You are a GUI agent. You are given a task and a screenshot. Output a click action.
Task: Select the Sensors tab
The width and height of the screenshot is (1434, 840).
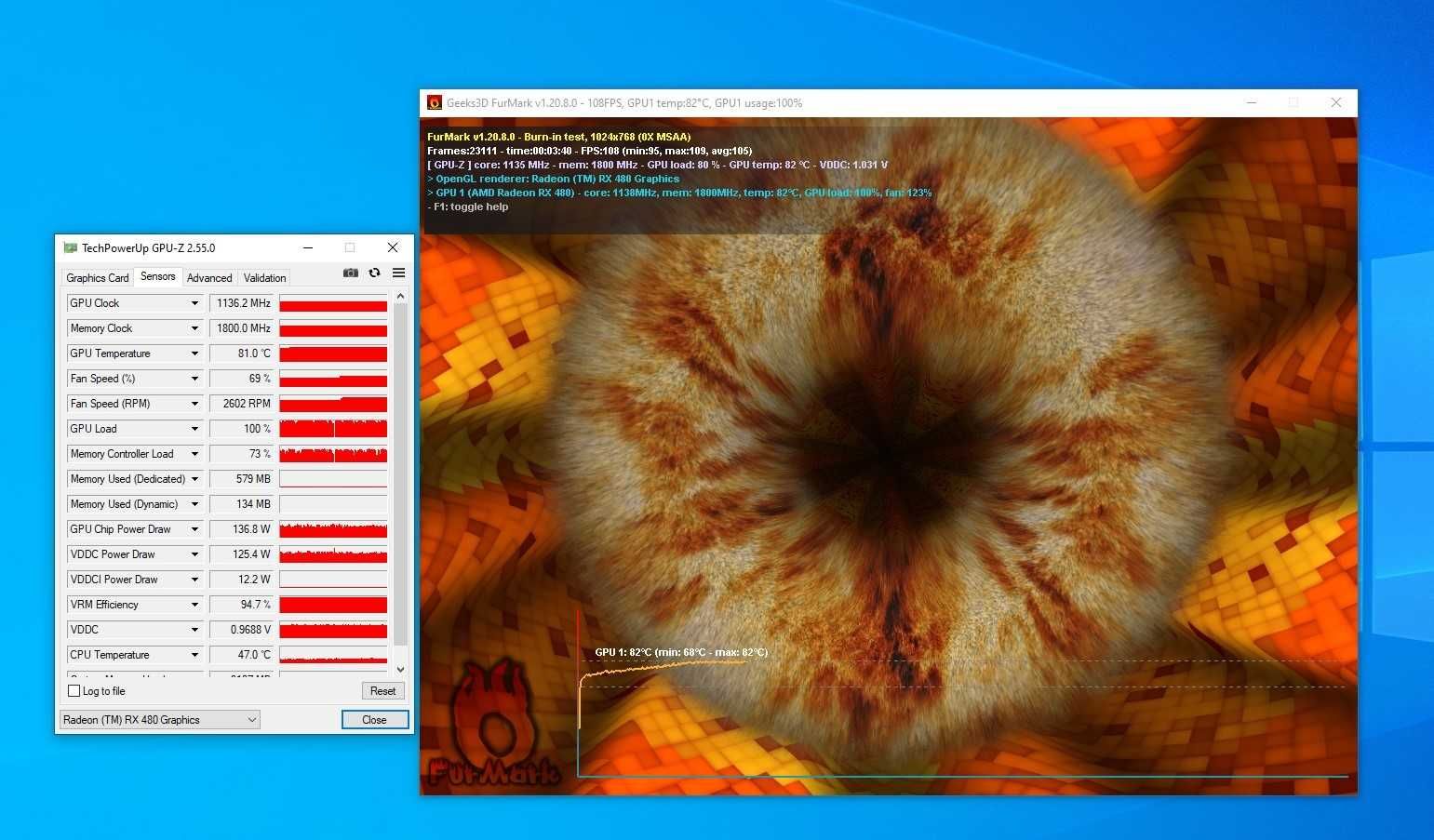(x=157, y=276)
